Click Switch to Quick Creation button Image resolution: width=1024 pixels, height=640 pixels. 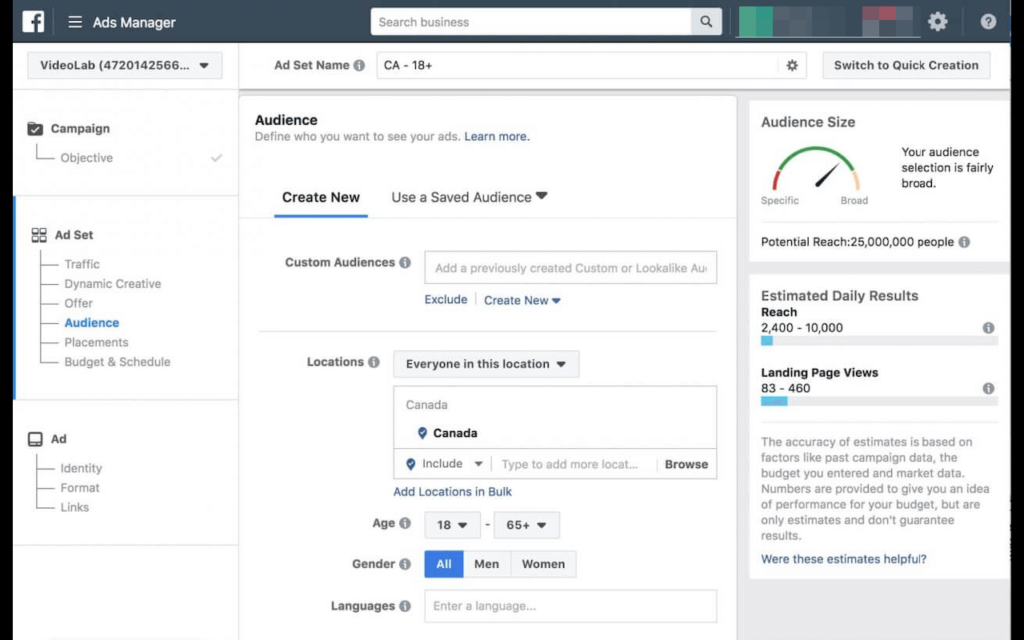[906, 65]
